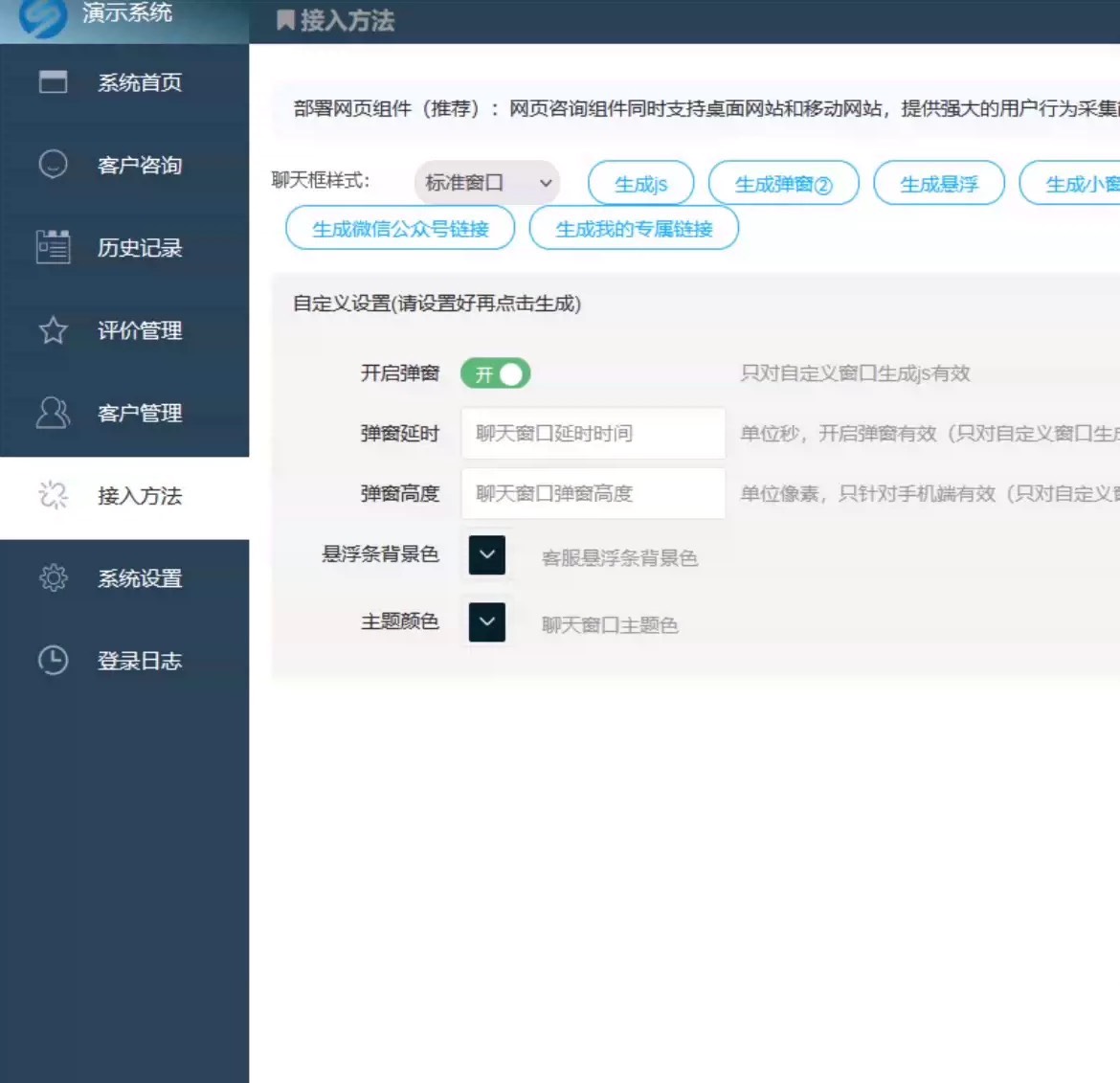This screenshot has height=1083, width=1120.
Task: Click the 演示系统 title text
Action: point(127,11)
